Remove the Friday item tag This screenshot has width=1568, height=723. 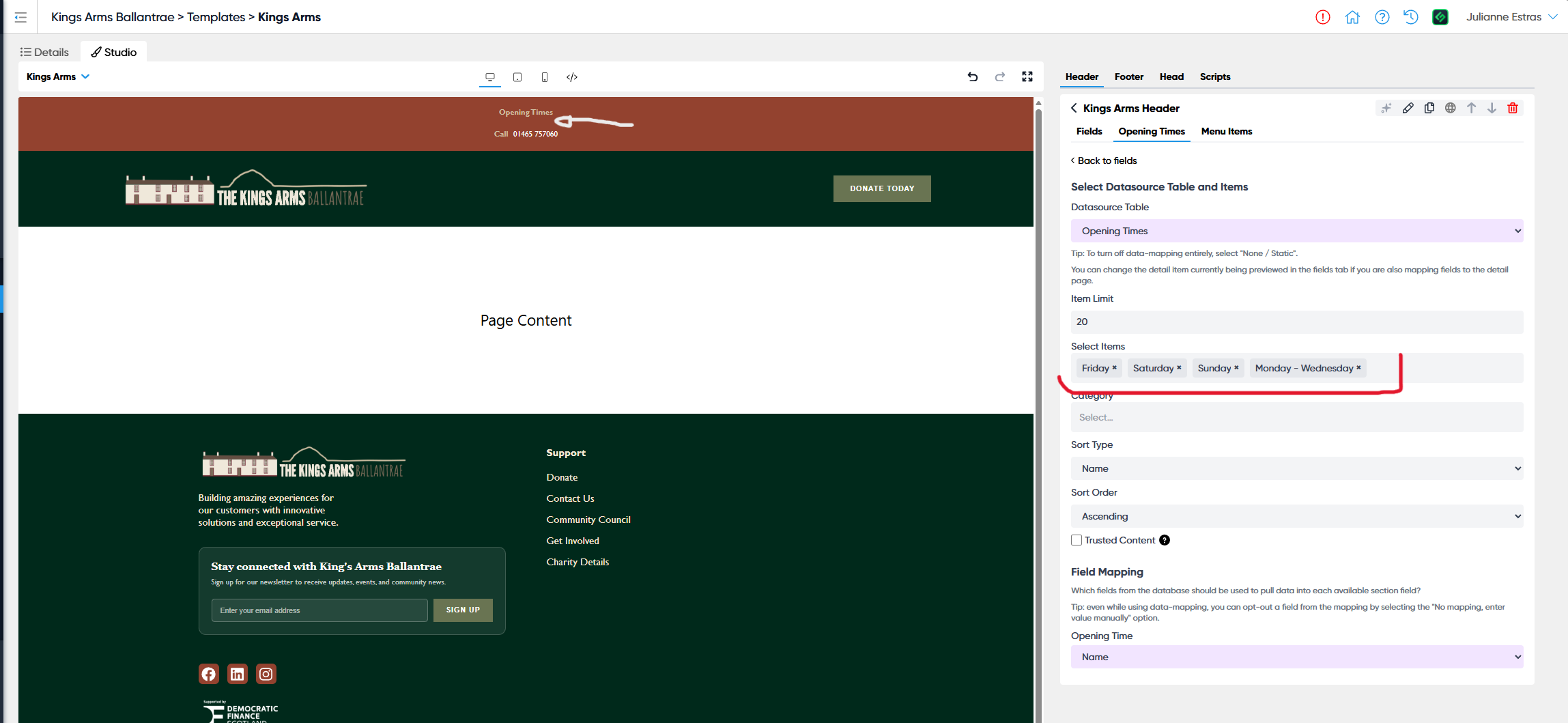click(1115, 367)
